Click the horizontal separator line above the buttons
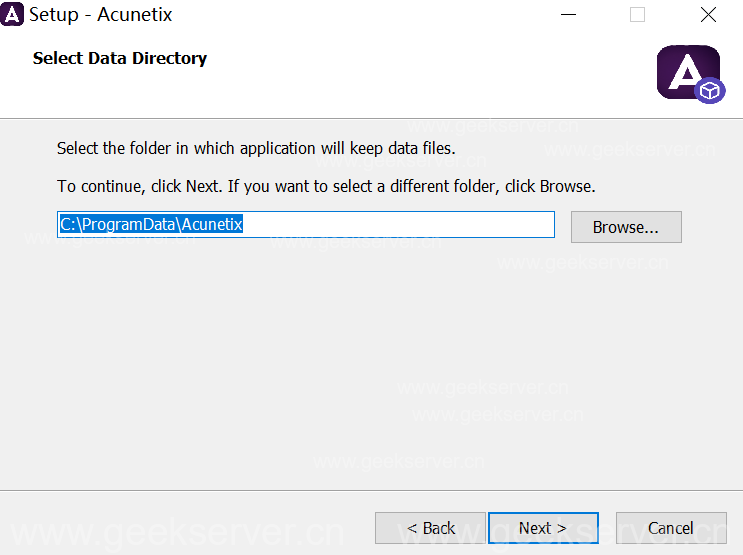The width and height of the screenshot is (743, 555). coord(371,491)
